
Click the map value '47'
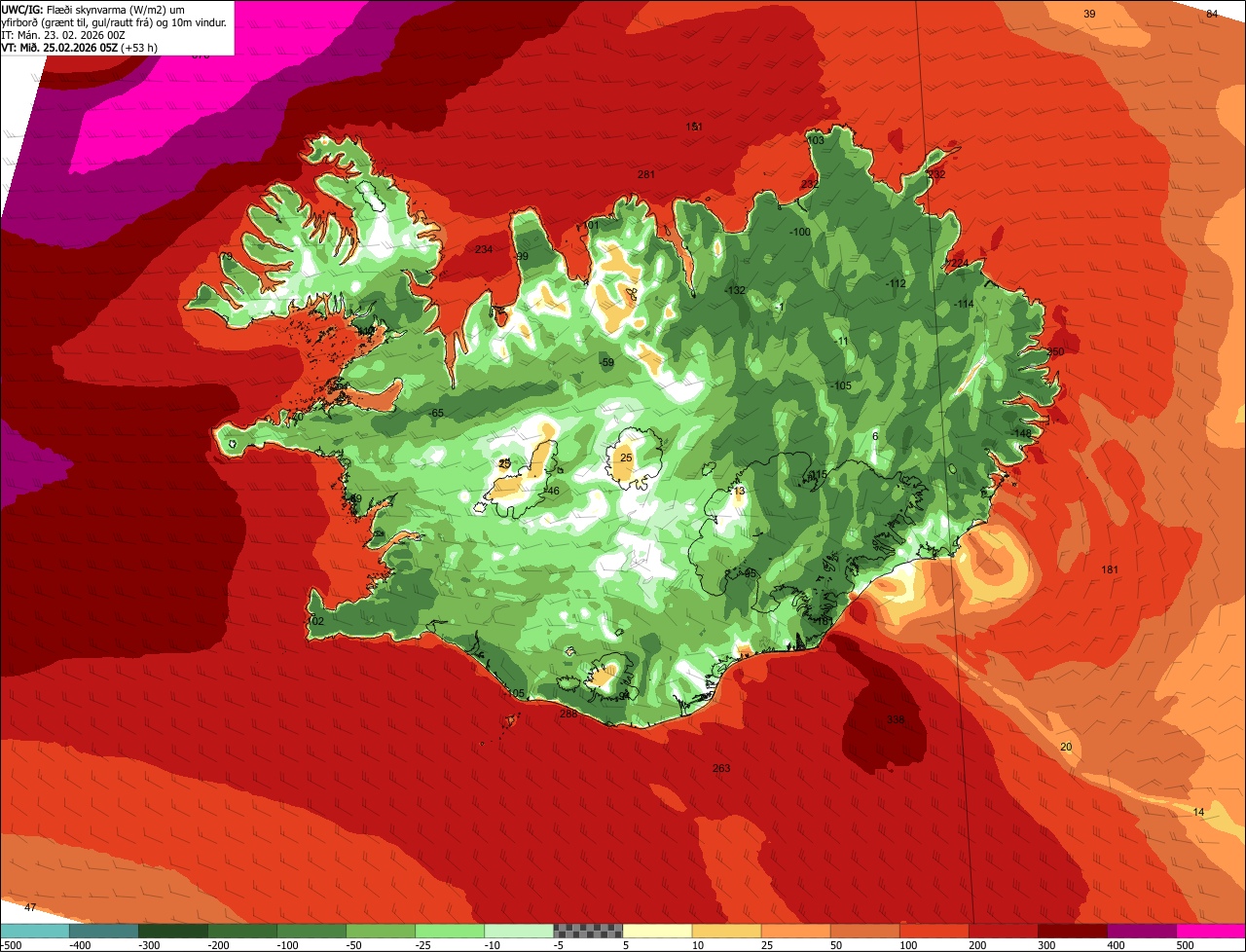(x=30, y=907)
